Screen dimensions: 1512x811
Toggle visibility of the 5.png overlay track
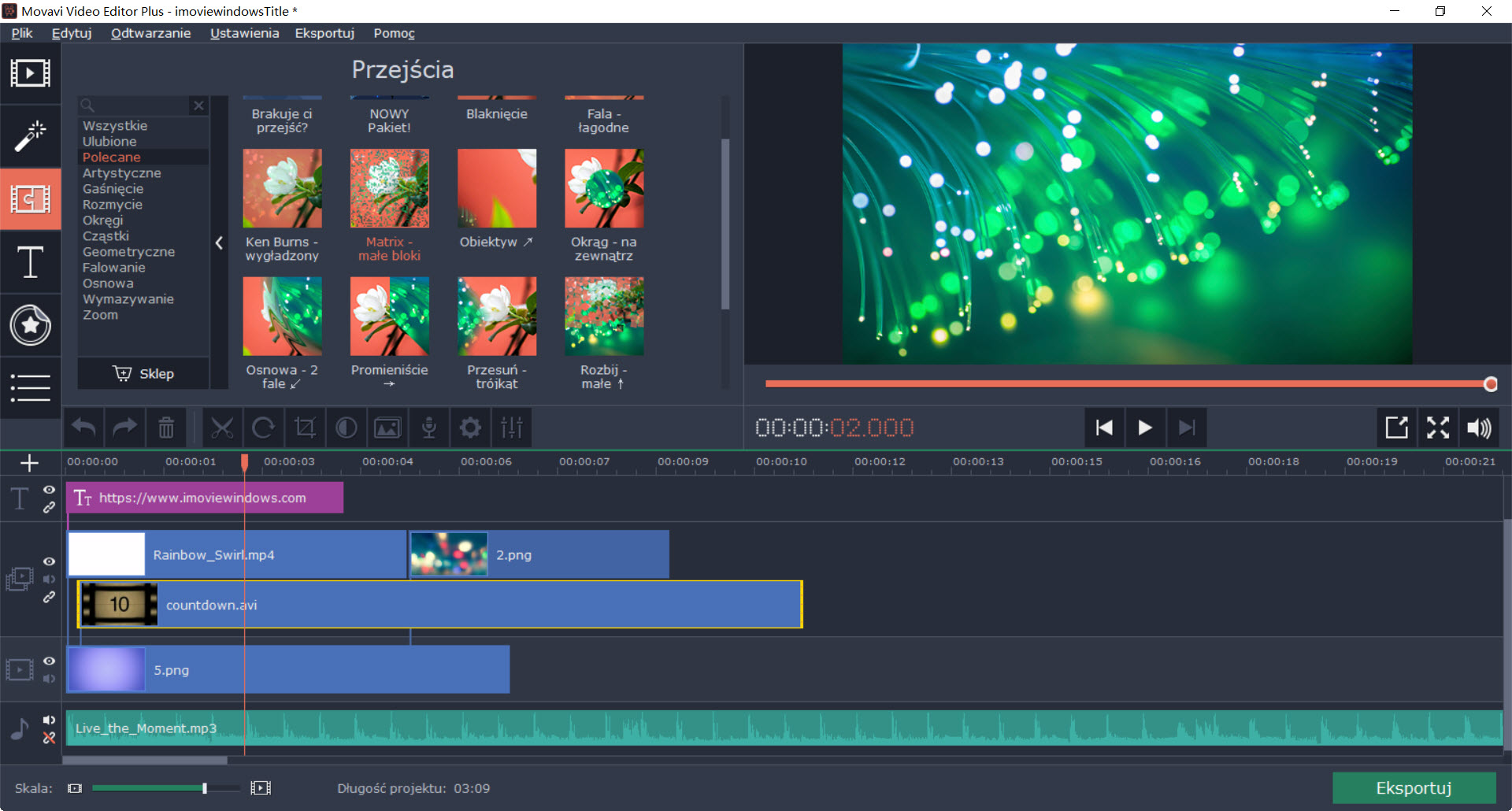click(49, 661)
